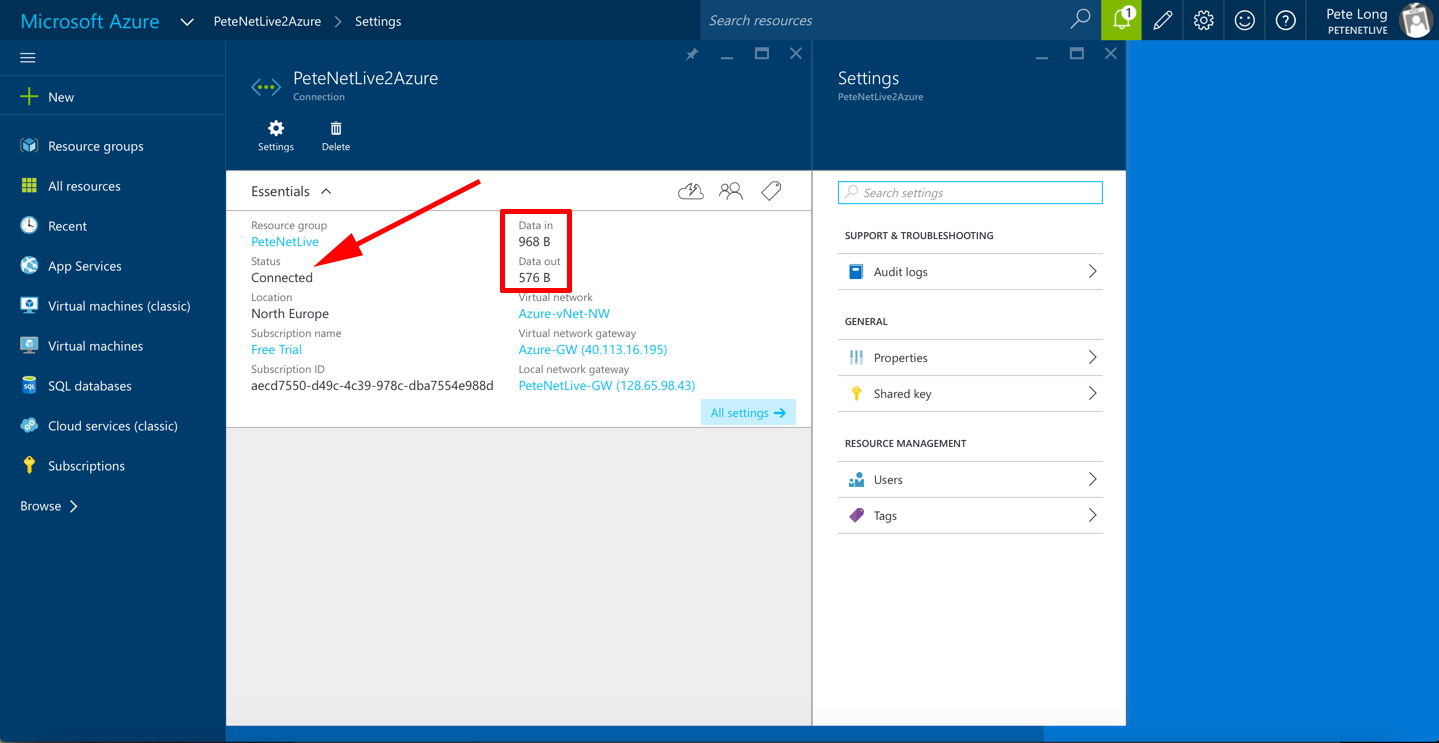Expand the Browse sidebar entry

[49, 506]
